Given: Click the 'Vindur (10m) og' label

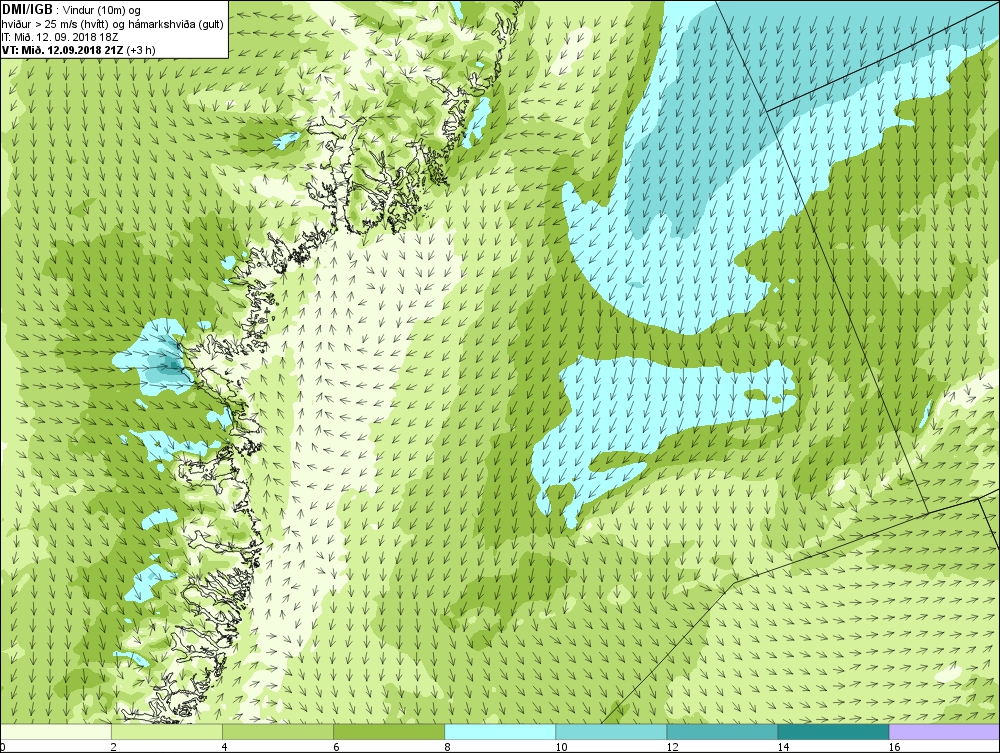Looking at the screenshot, I should tap(103, 10).
